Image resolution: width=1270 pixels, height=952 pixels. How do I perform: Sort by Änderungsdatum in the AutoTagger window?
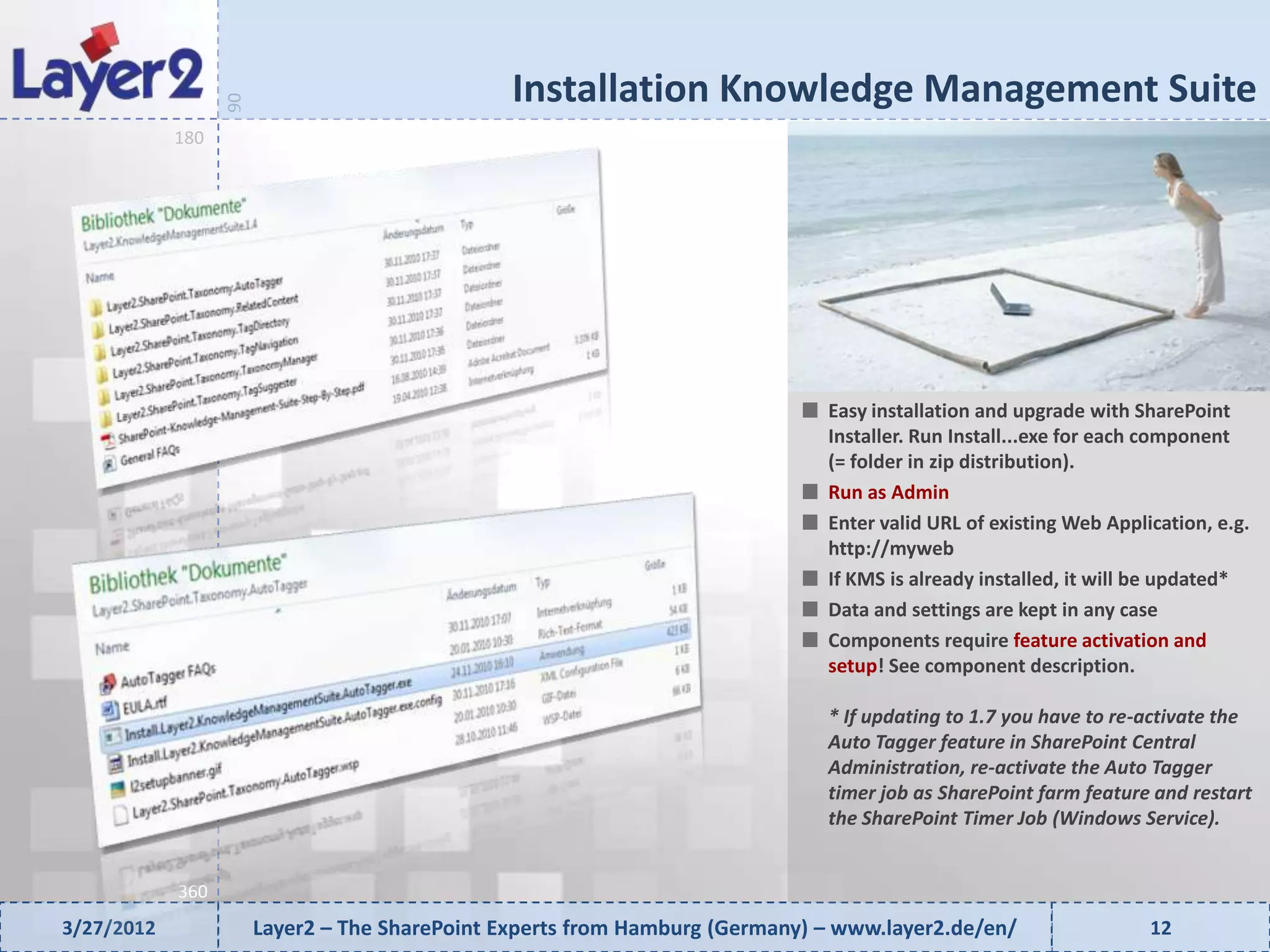[x=481, y=591]
